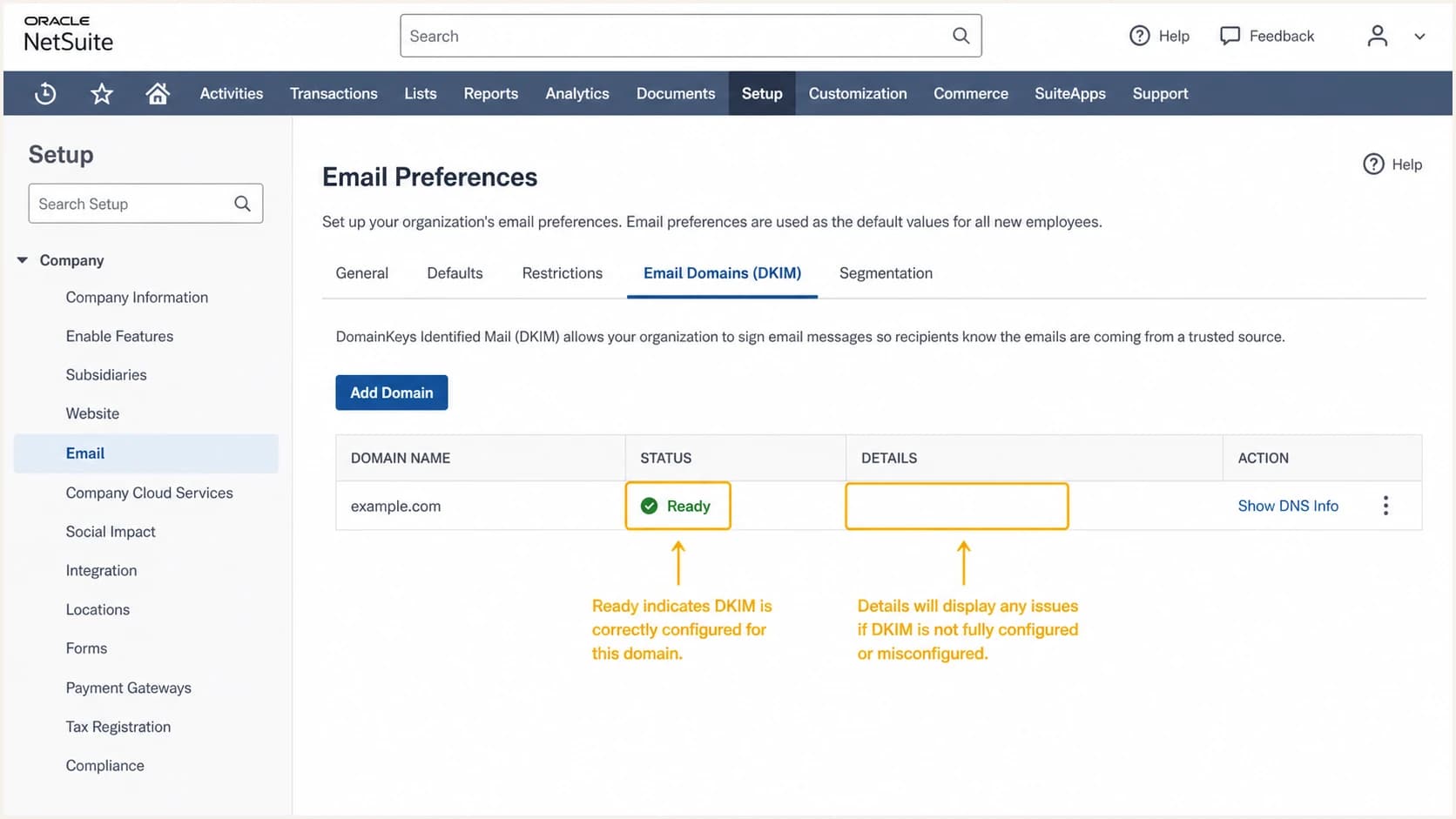Open Subsidiaries in sidebar

pyautogui.click(x=106, y=375)
